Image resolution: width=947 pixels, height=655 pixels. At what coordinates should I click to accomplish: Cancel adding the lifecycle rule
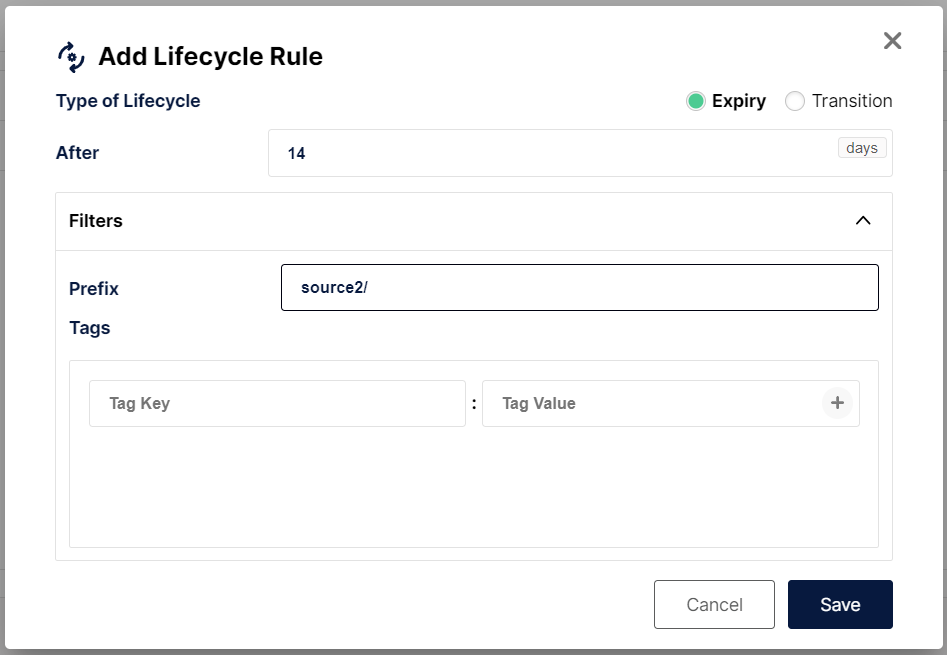(x=714, y=604)
